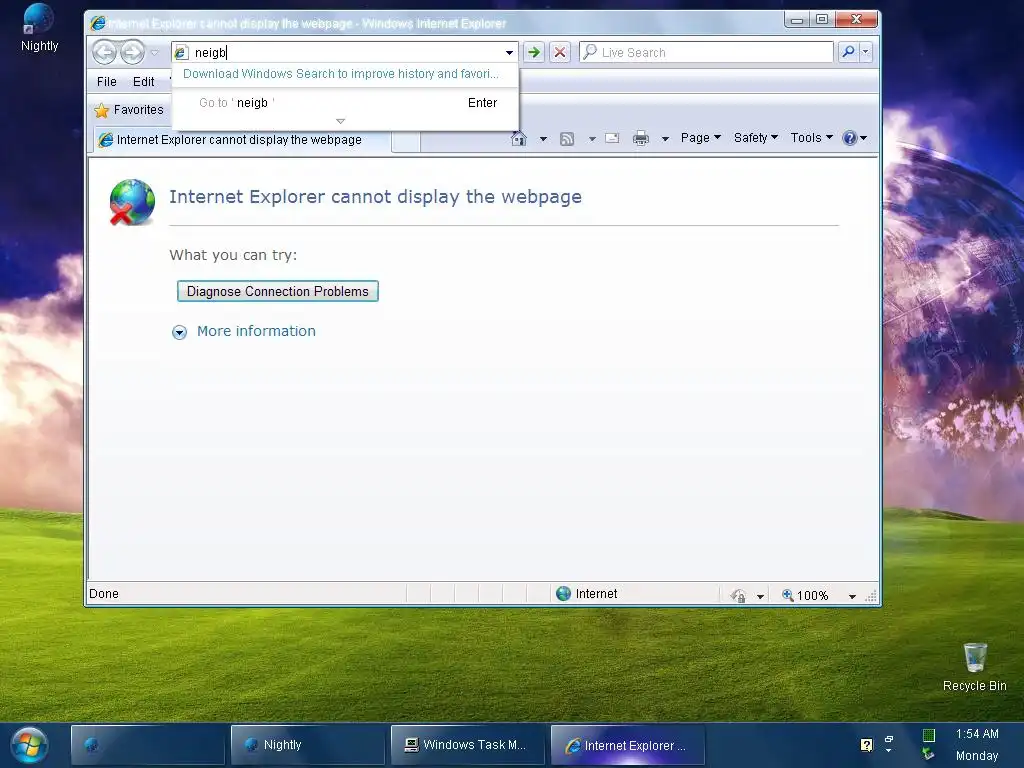Viewport: 1024px width, 768px height.
Task: Switch to the Nightly taskbar button
Action: pyautogui.click(x=307, y=744)
